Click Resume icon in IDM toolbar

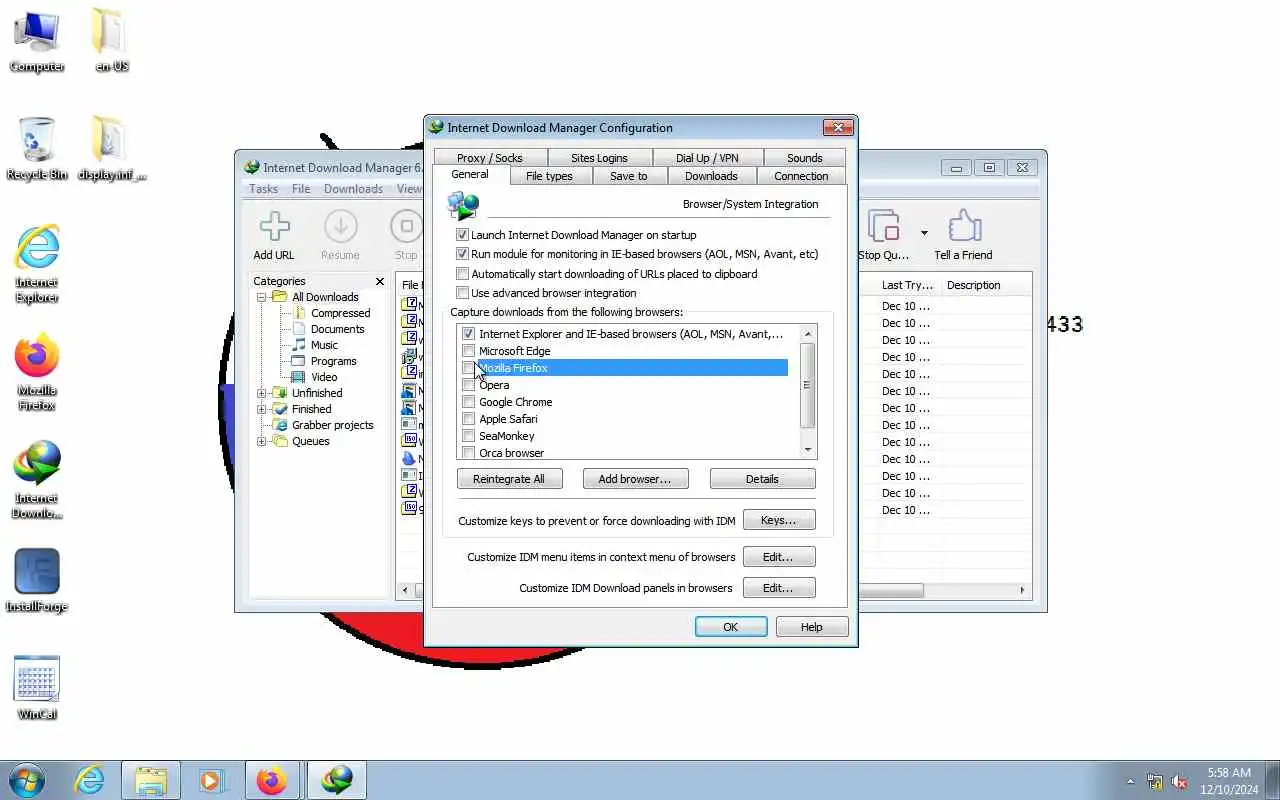pyautogui.click(x=340, y=227)
